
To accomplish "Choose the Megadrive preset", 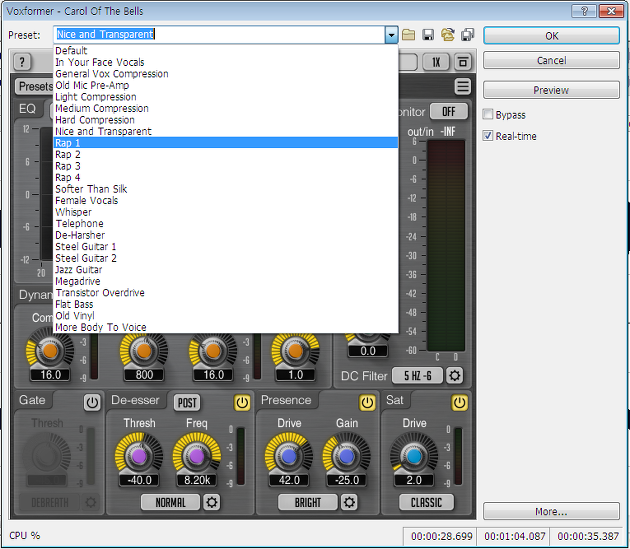I will 226,281.
